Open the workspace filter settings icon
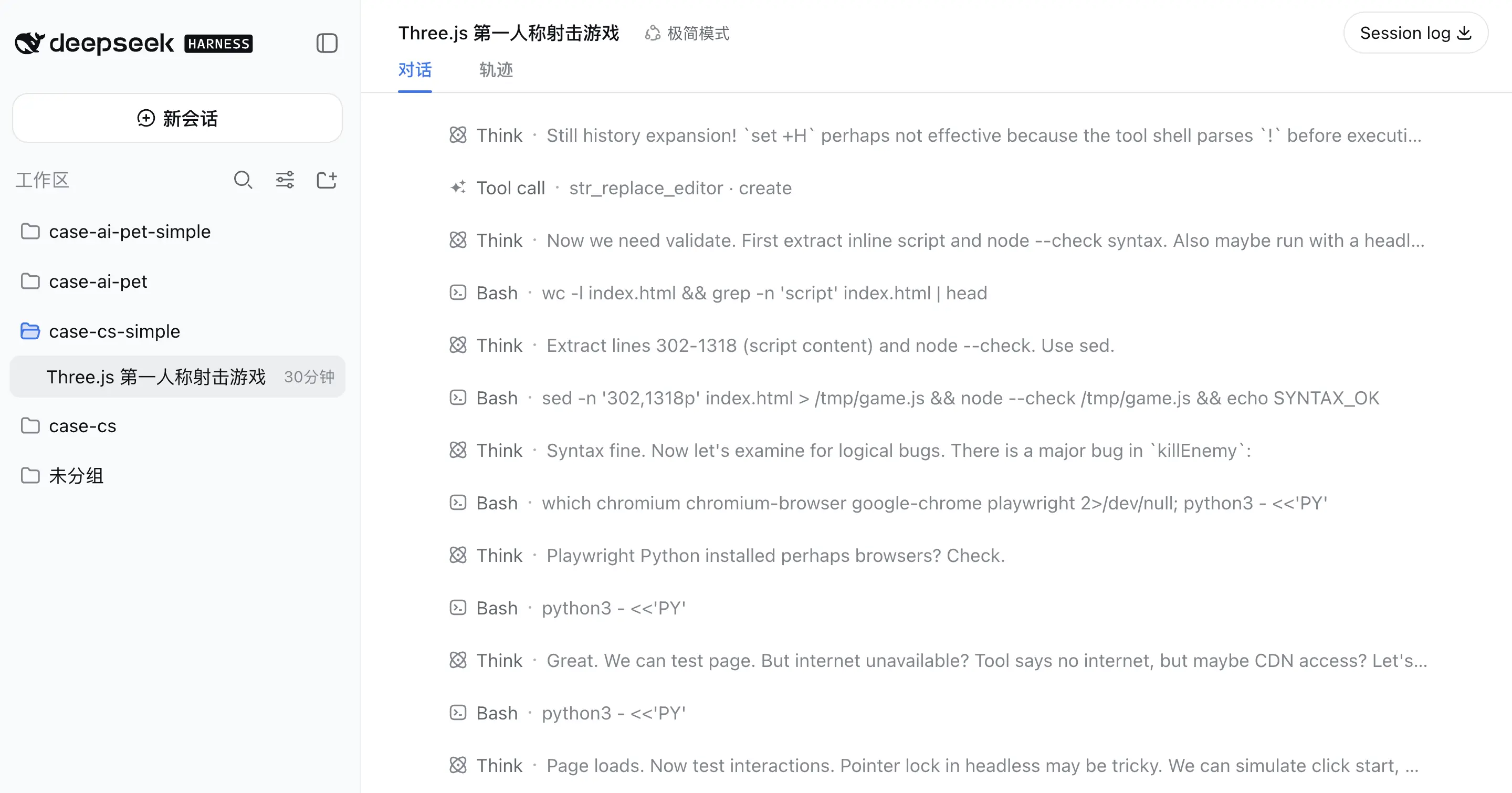Screen dimensions: 1512x793 click(285, 180)
